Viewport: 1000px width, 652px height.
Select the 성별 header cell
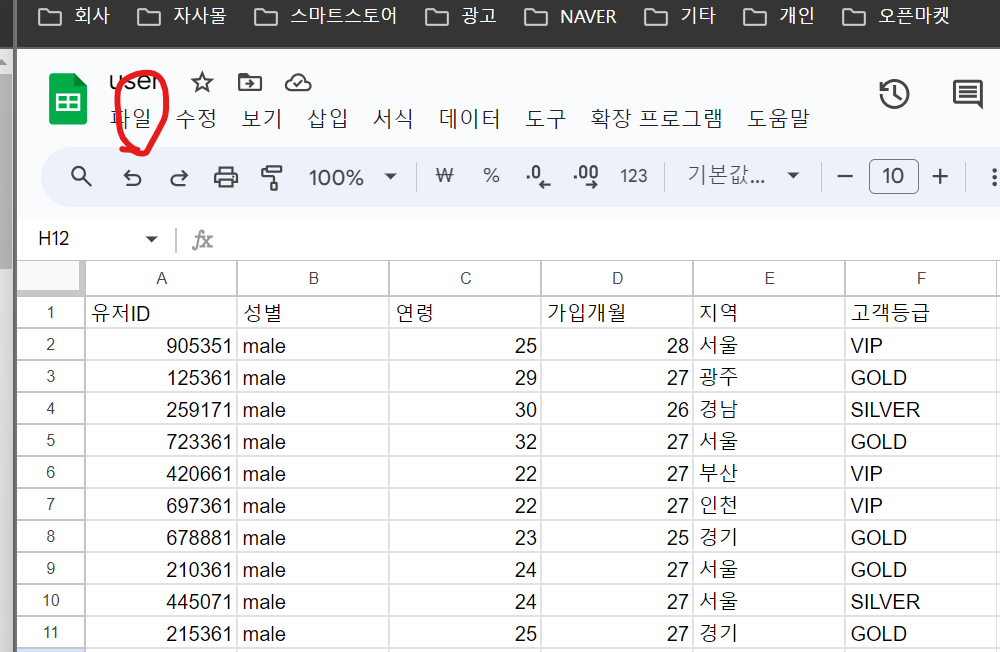pos(313,313)
